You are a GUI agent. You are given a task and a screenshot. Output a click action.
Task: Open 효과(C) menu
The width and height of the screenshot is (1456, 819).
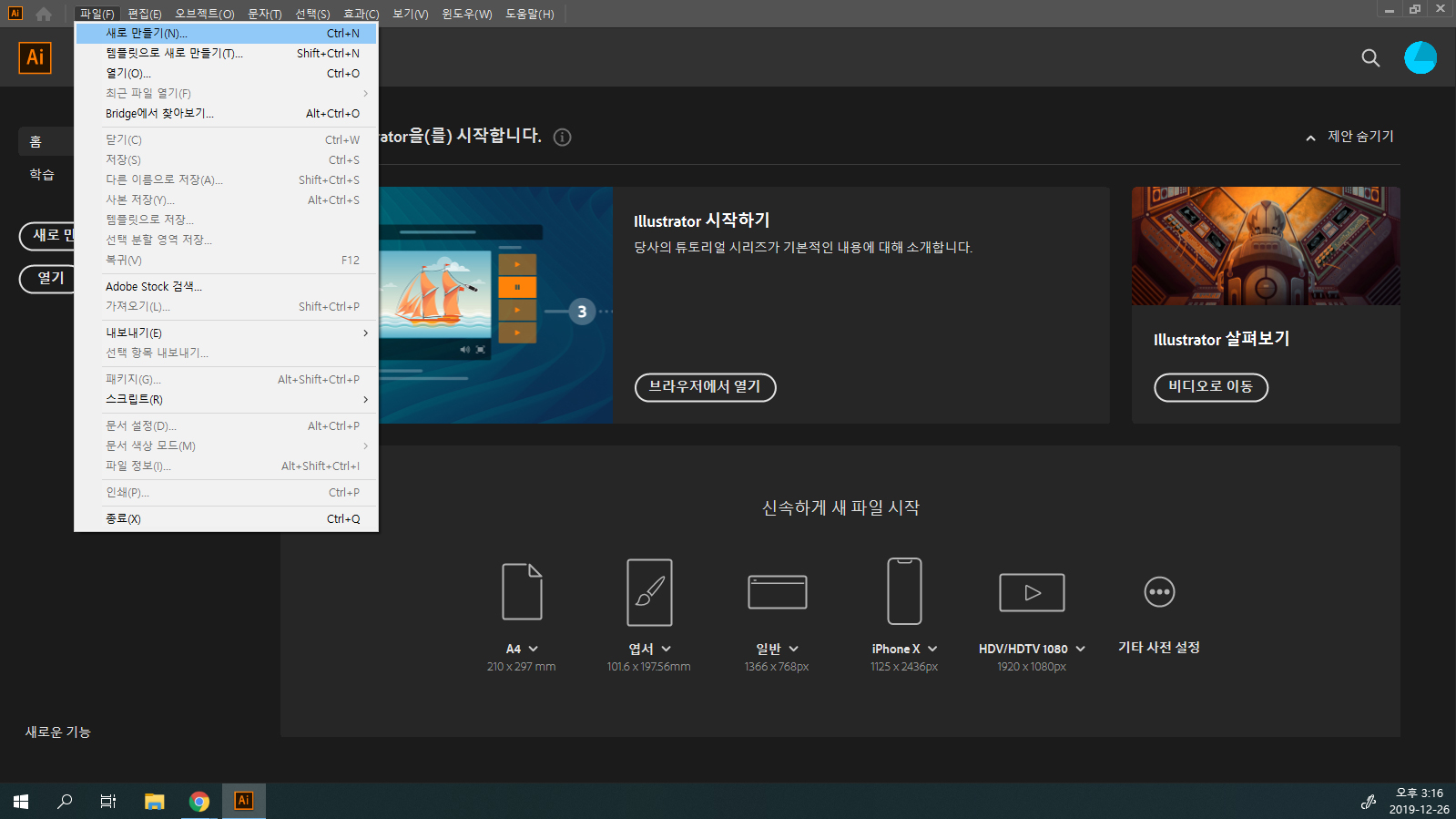(361, 14)
